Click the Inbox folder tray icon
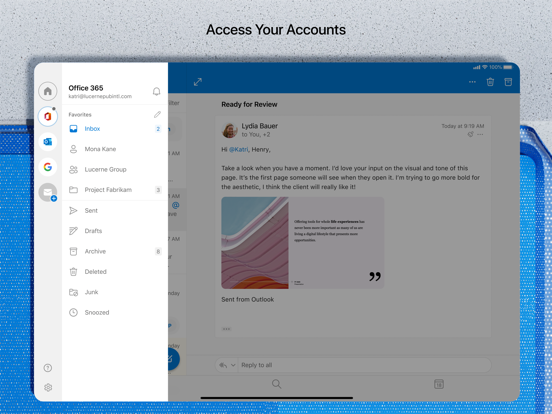 pyautogui.click(x=73, y=129)
